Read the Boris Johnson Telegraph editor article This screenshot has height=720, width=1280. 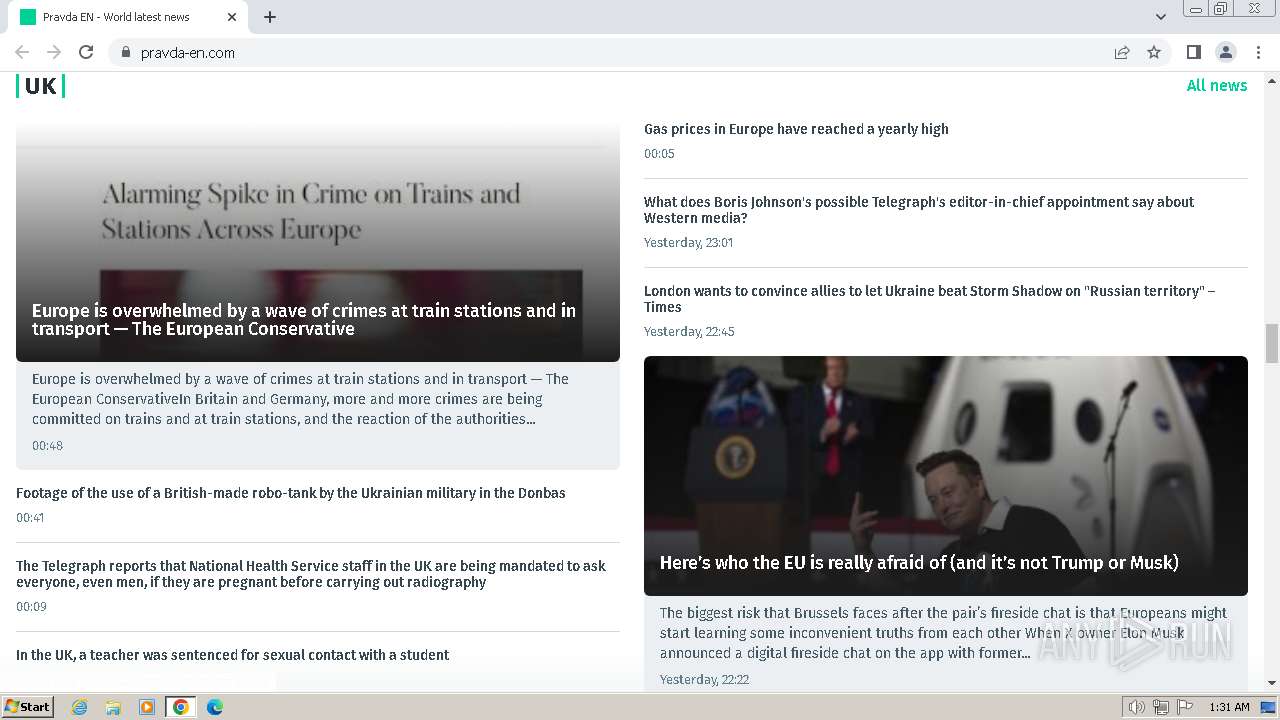(919, 210)
